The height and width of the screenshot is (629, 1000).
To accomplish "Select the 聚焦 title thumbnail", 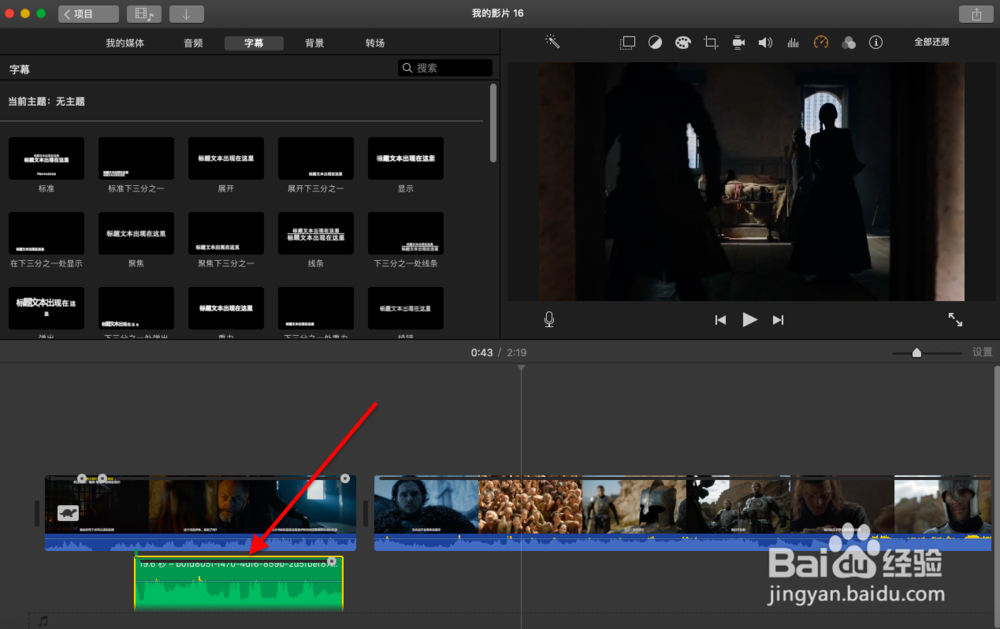I will pos(136,233).
